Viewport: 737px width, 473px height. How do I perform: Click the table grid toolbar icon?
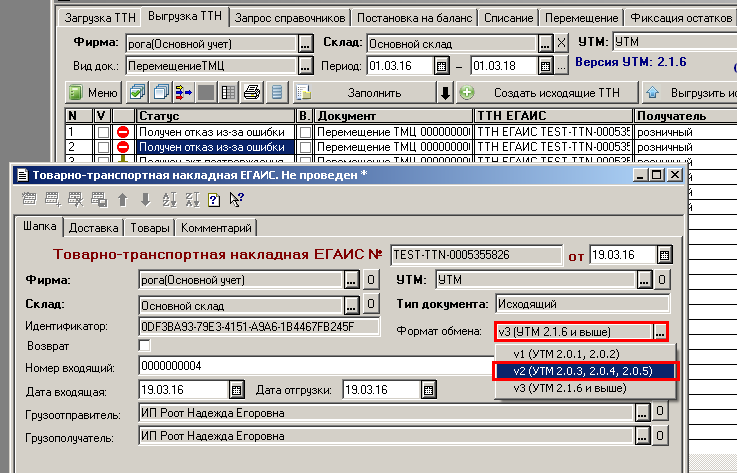point(229,93)
